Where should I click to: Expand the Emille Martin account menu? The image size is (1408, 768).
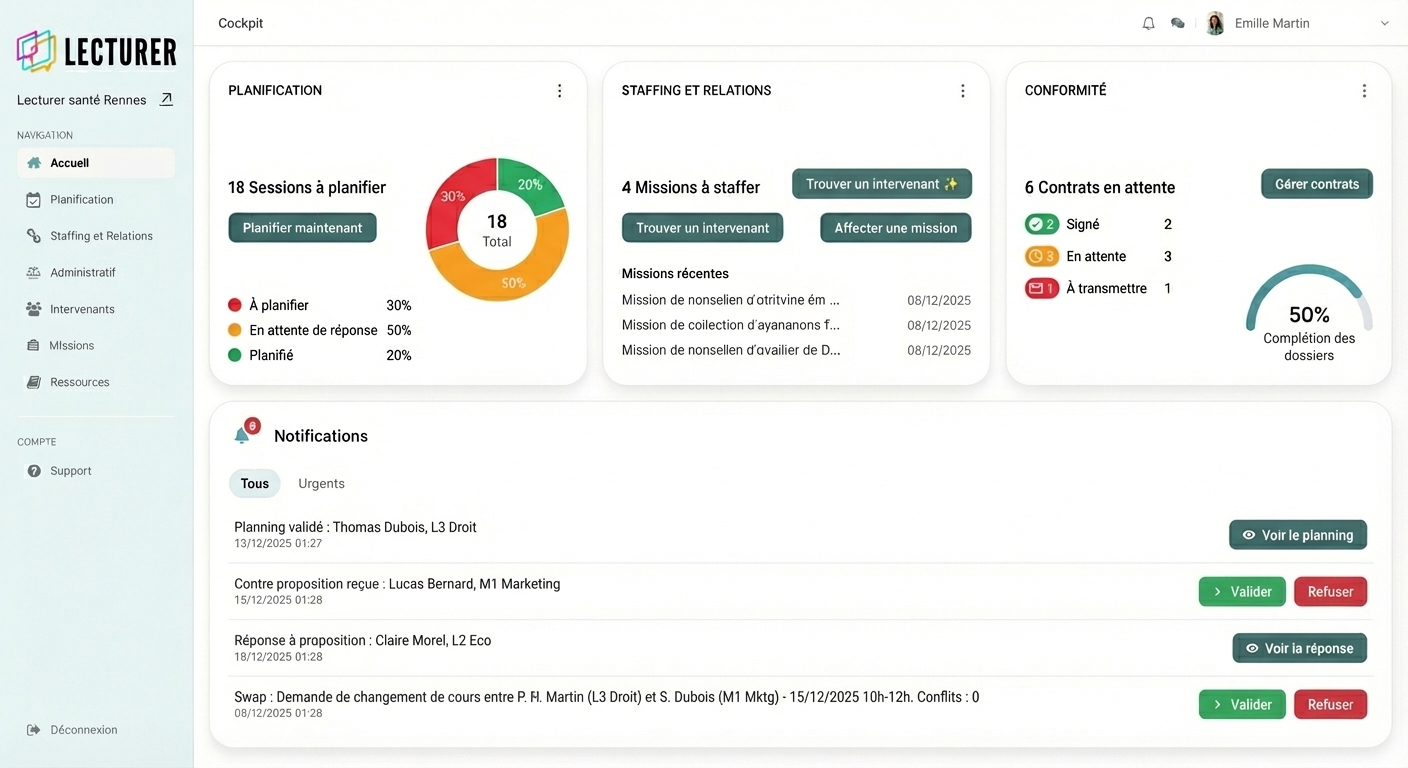pos(1385,23)
